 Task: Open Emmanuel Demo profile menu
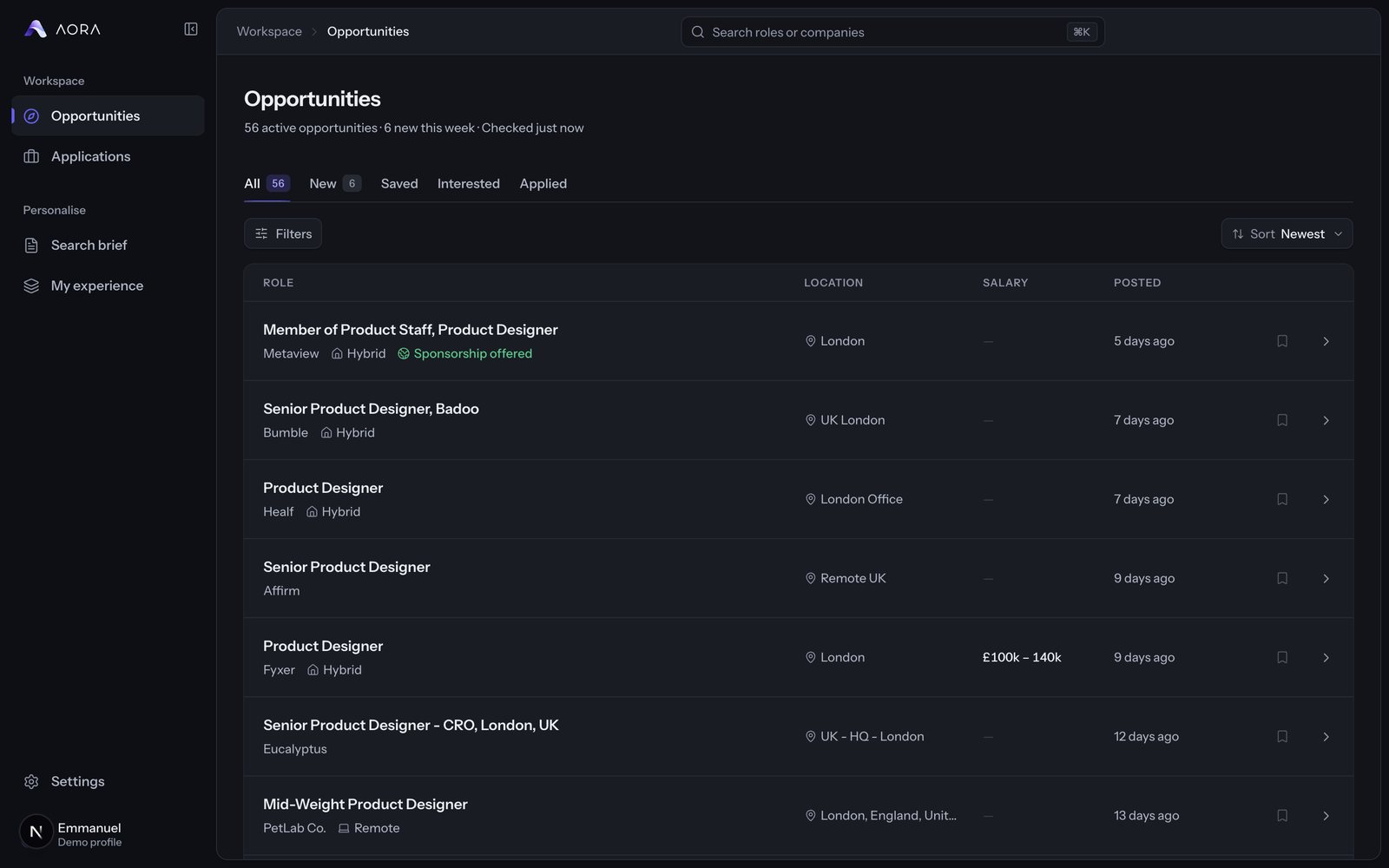109,832
